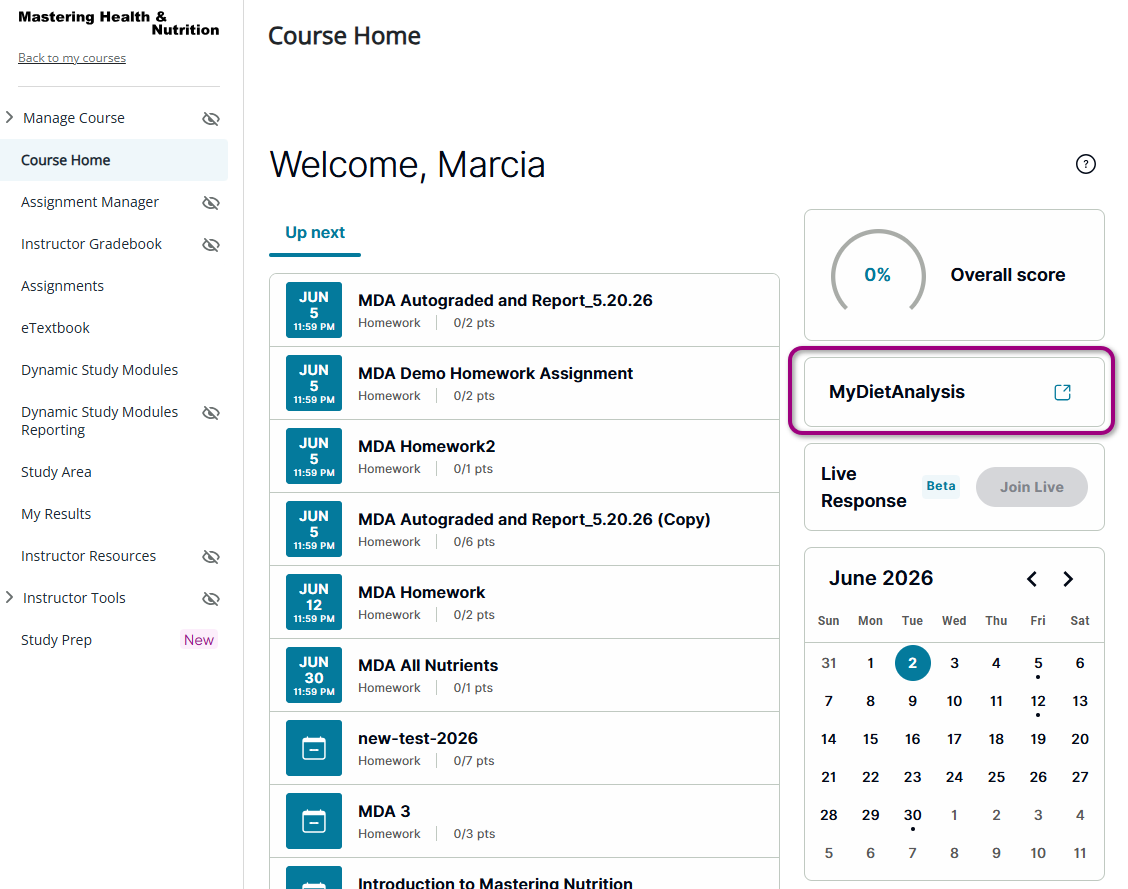Expand the Instructor Tools chevron
The height and width of the screenshot is (889, 1128).
point(9,598)
